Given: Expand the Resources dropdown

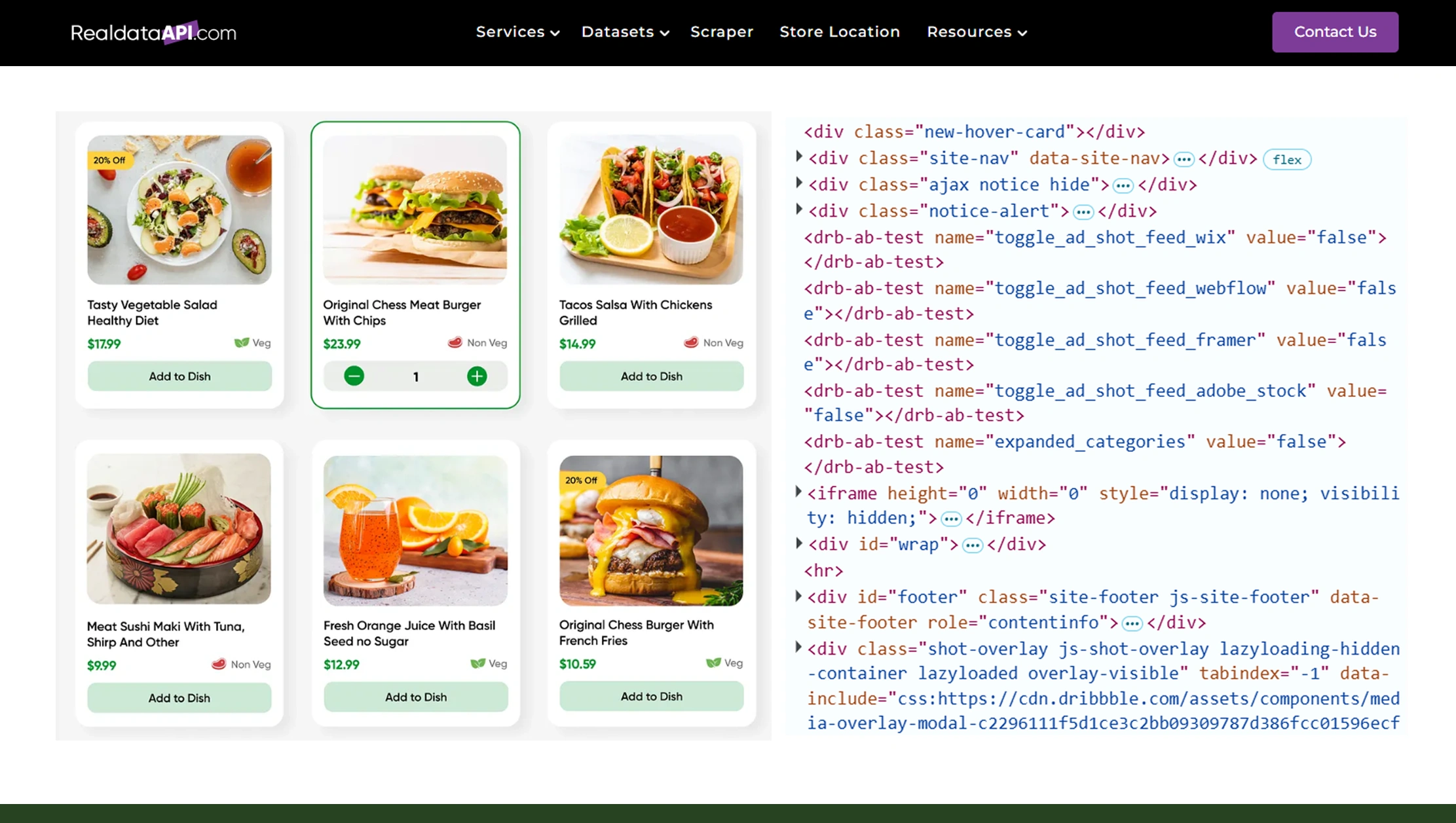Looking at the screenshot, I should 976,31.
